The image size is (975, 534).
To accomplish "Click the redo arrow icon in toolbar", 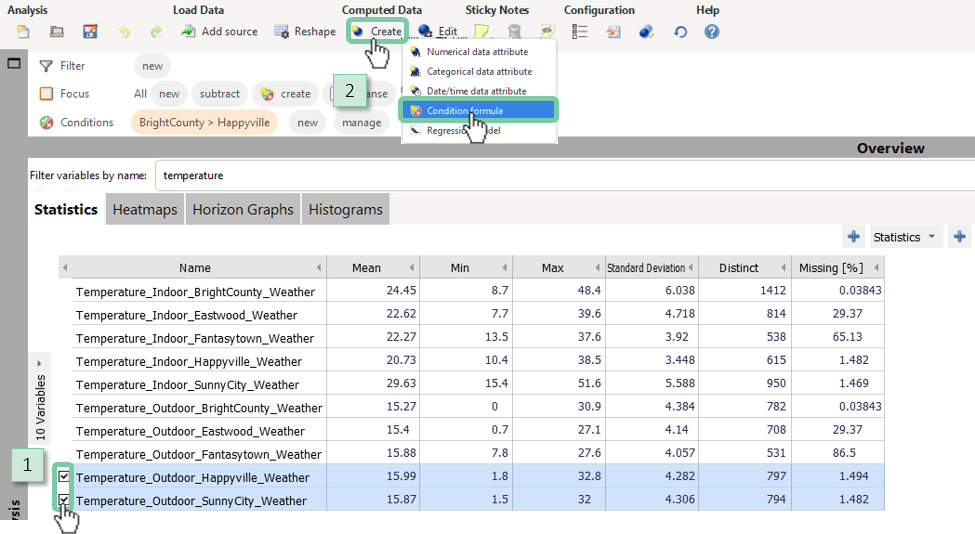I will (x=156, y=32).
